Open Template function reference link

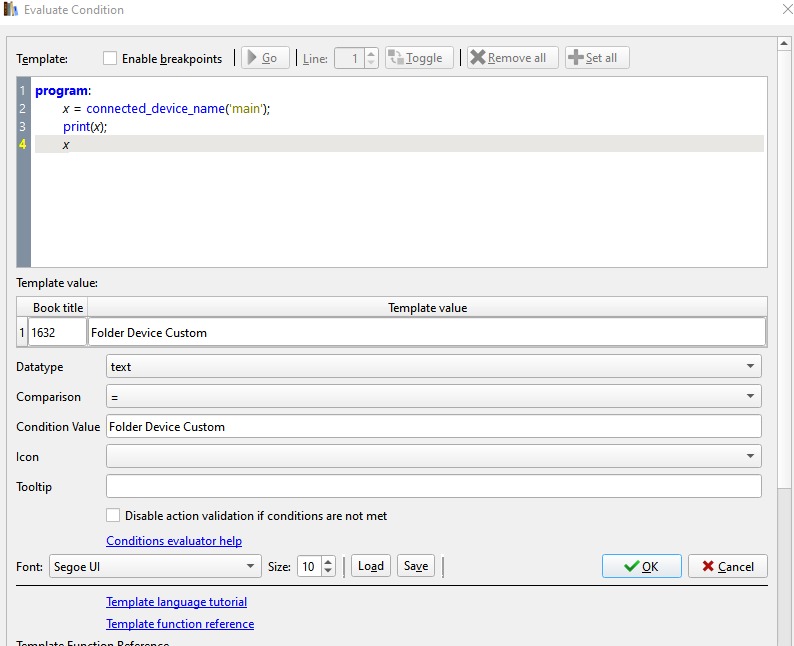pos(180,624)
